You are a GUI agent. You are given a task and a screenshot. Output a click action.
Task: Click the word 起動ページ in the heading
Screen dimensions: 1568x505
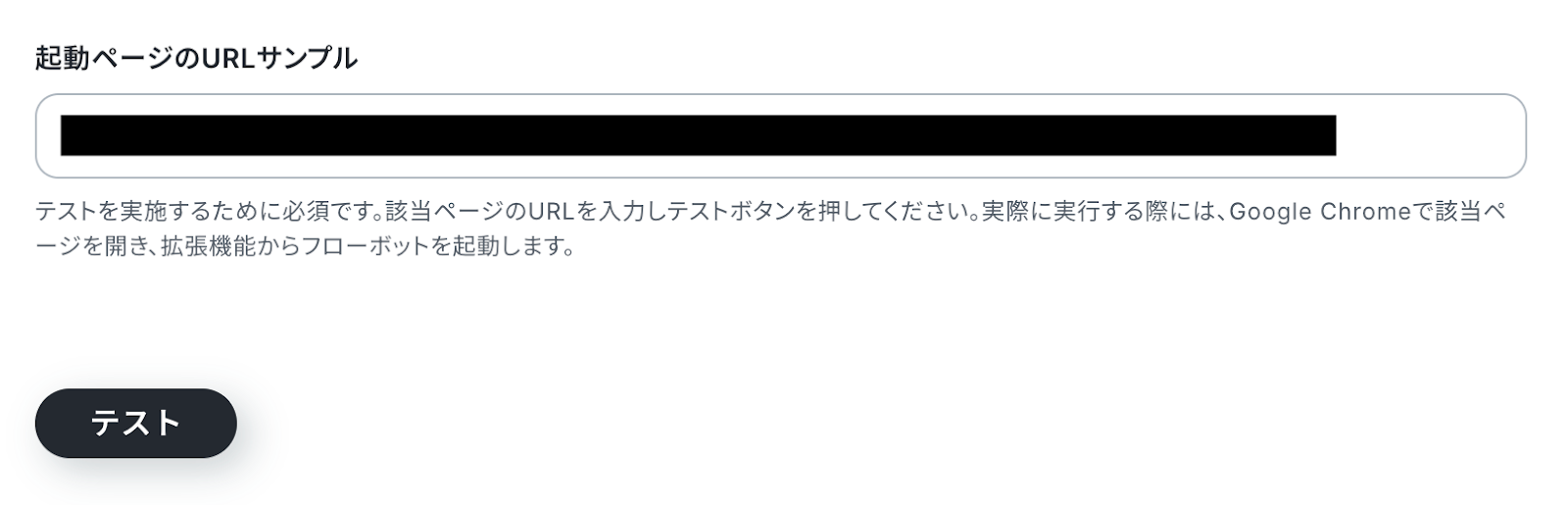[x=105, y=59]
